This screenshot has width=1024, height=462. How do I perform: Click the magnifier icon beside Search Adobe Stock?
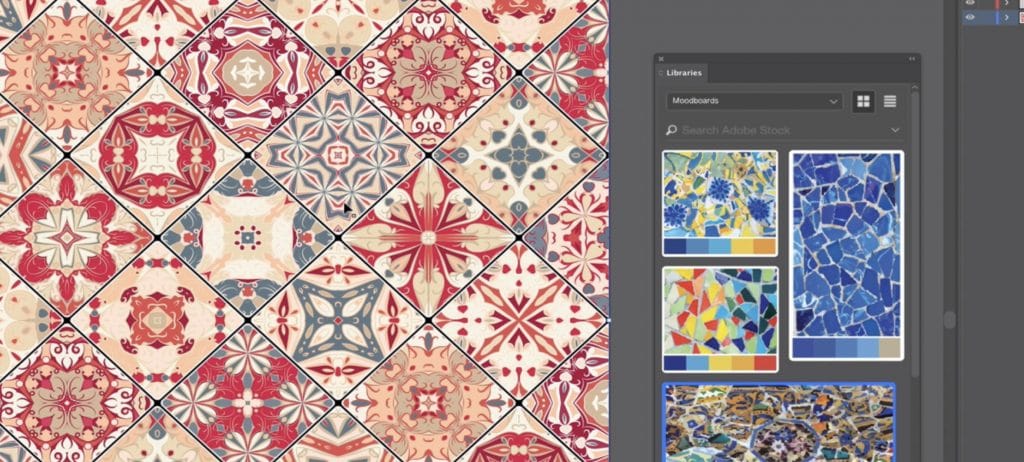click(671, 130)
